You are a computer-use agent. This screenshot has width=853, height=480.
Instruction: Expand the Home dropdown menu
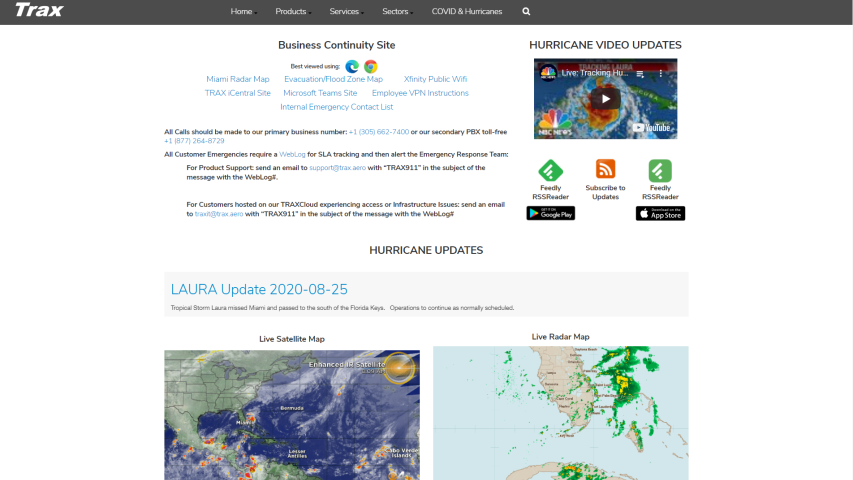tap(242, 12)
